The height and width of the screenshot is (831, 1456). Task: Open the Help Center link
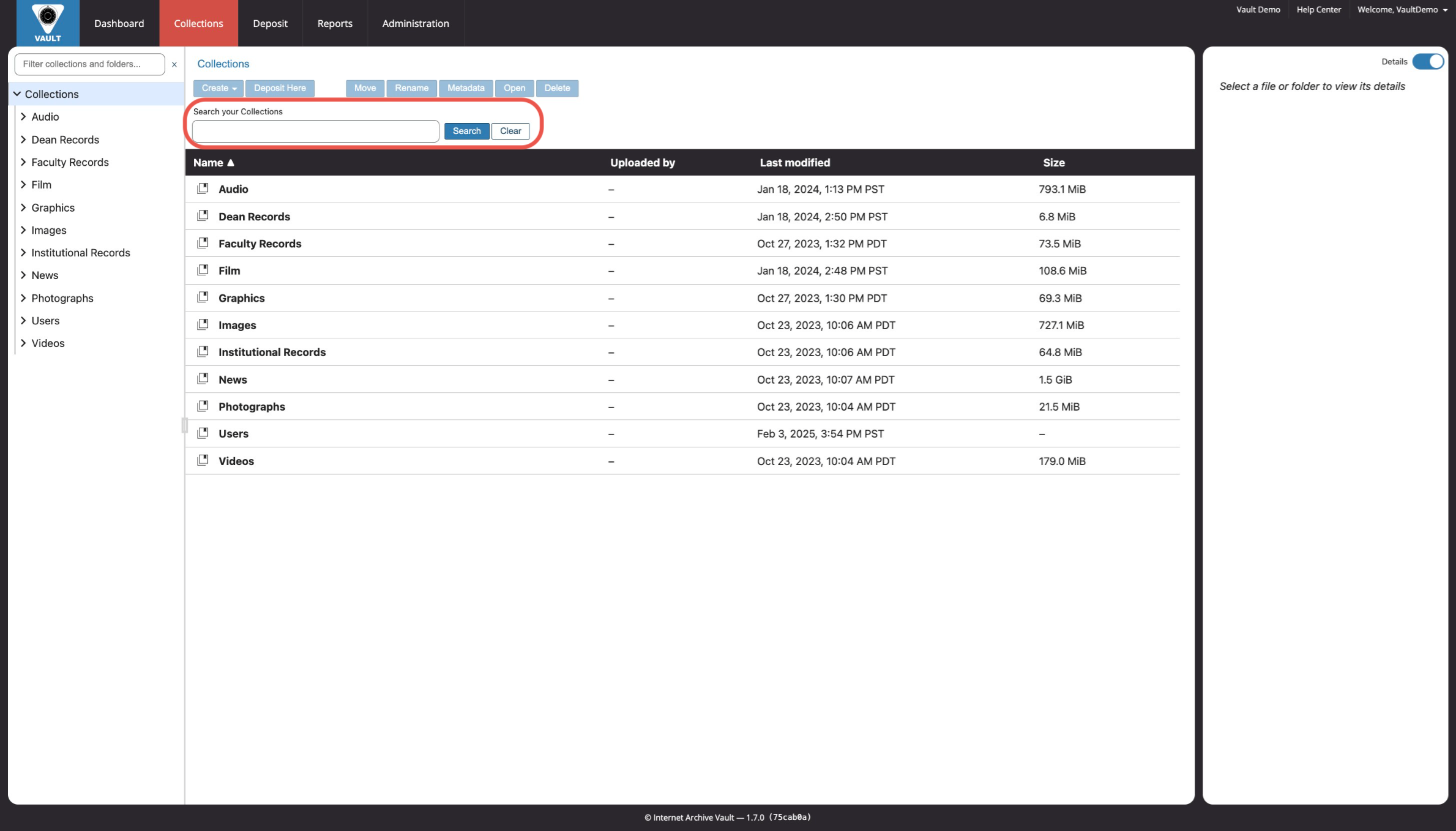[x=1318, y=10]
